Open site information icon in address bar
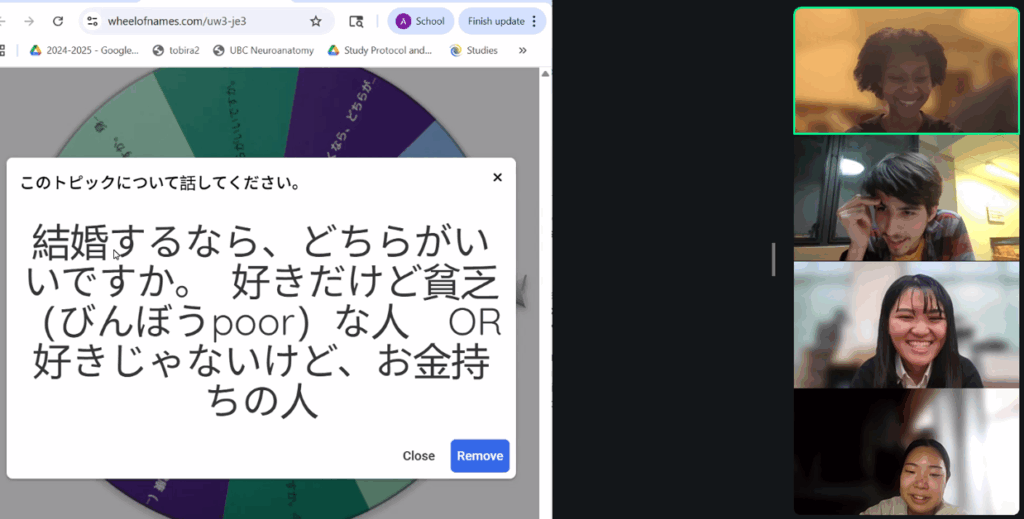 pos(93,21)
